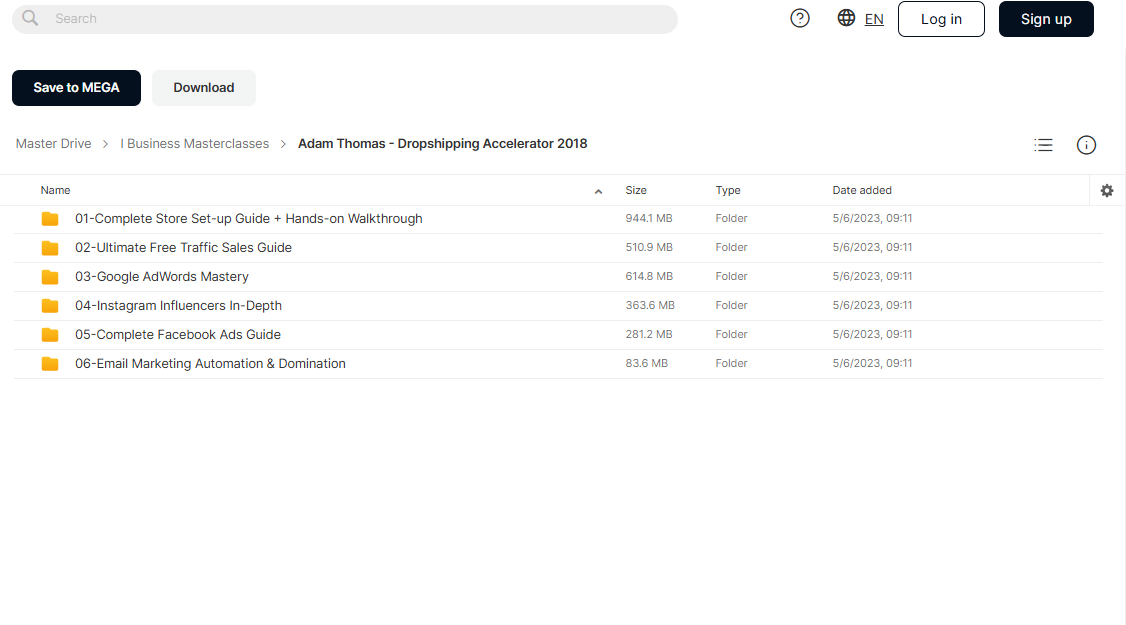Select 04-Instagram Influencers In-Depth folder name

[178, 306]
